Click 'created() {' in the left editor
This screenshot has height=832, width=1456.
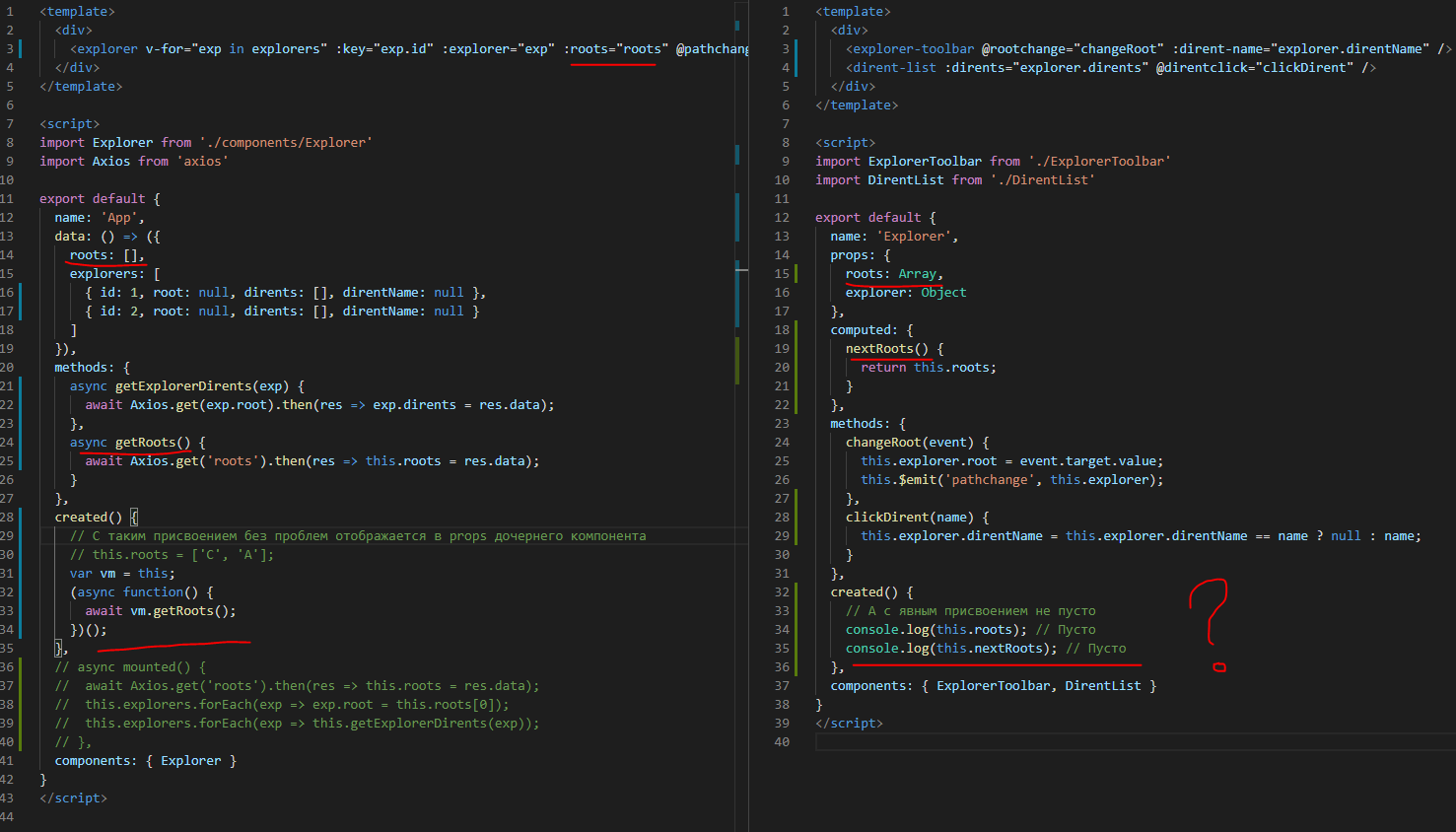(97, 517)
